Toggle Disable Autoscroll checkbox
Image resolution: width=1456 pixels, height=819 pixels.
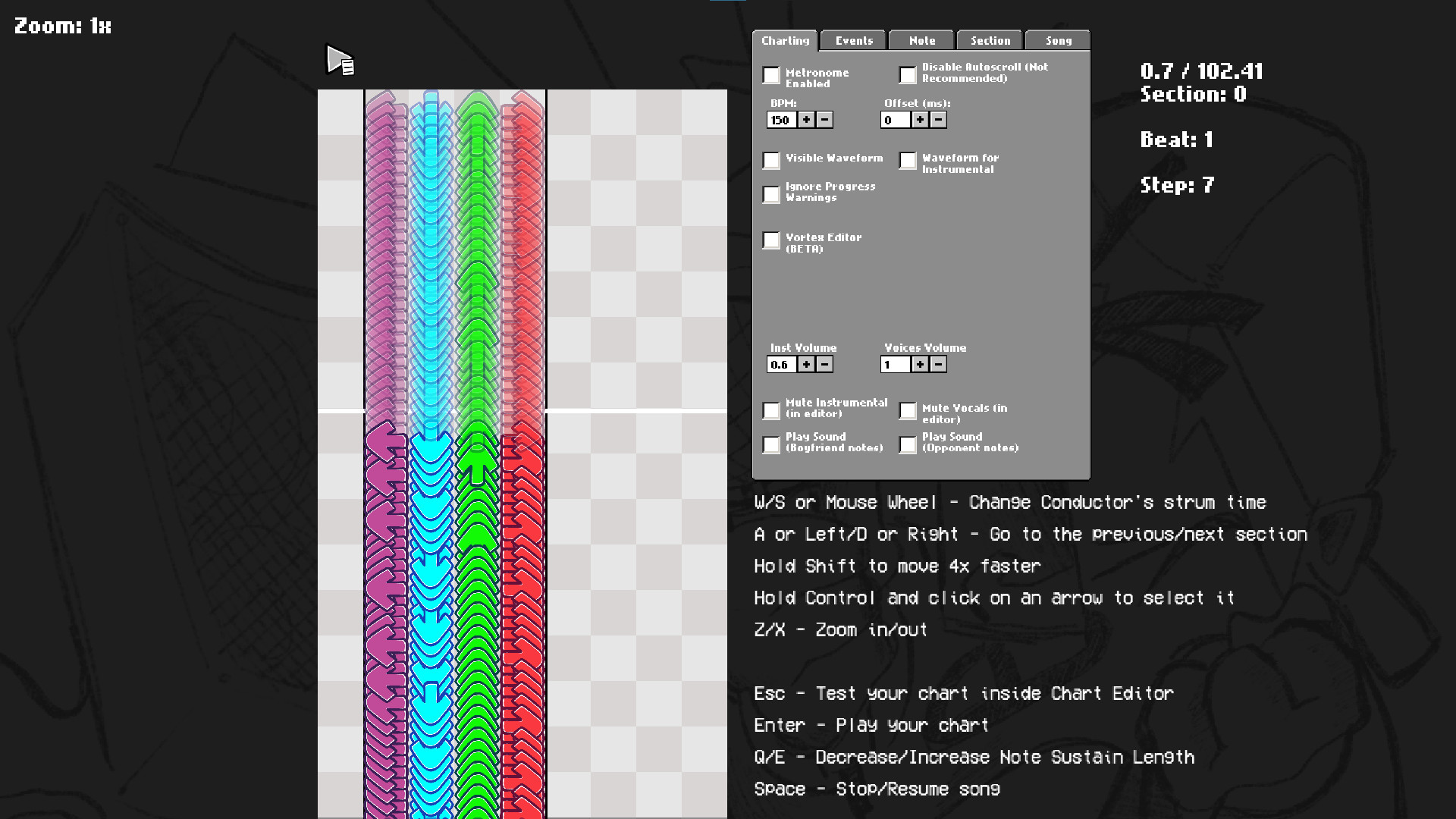(908, 75)
